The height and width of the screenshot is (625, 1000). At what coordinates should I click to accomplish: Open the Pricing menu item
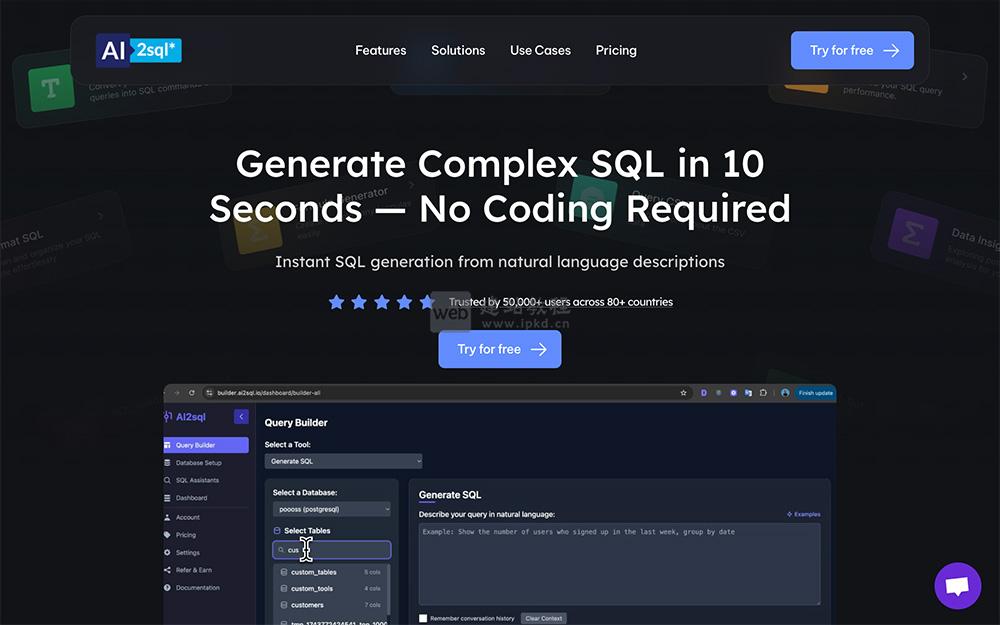(x=616, y=50)
